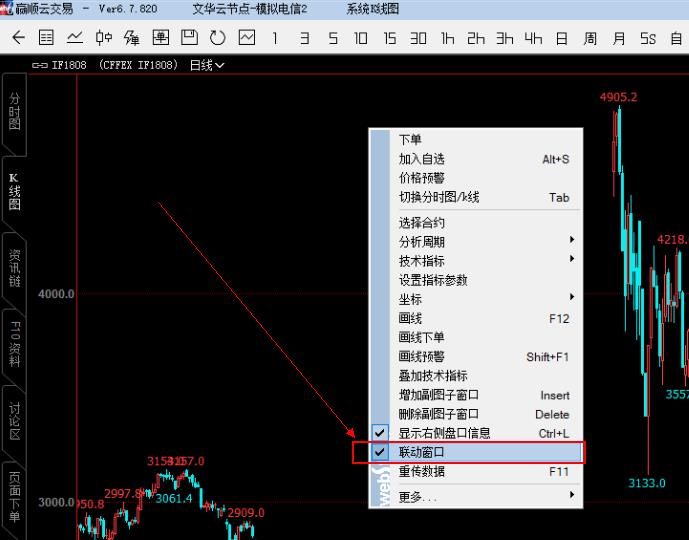Click the save disk toolbar icon
689x540 pixels.
point(189,38)
